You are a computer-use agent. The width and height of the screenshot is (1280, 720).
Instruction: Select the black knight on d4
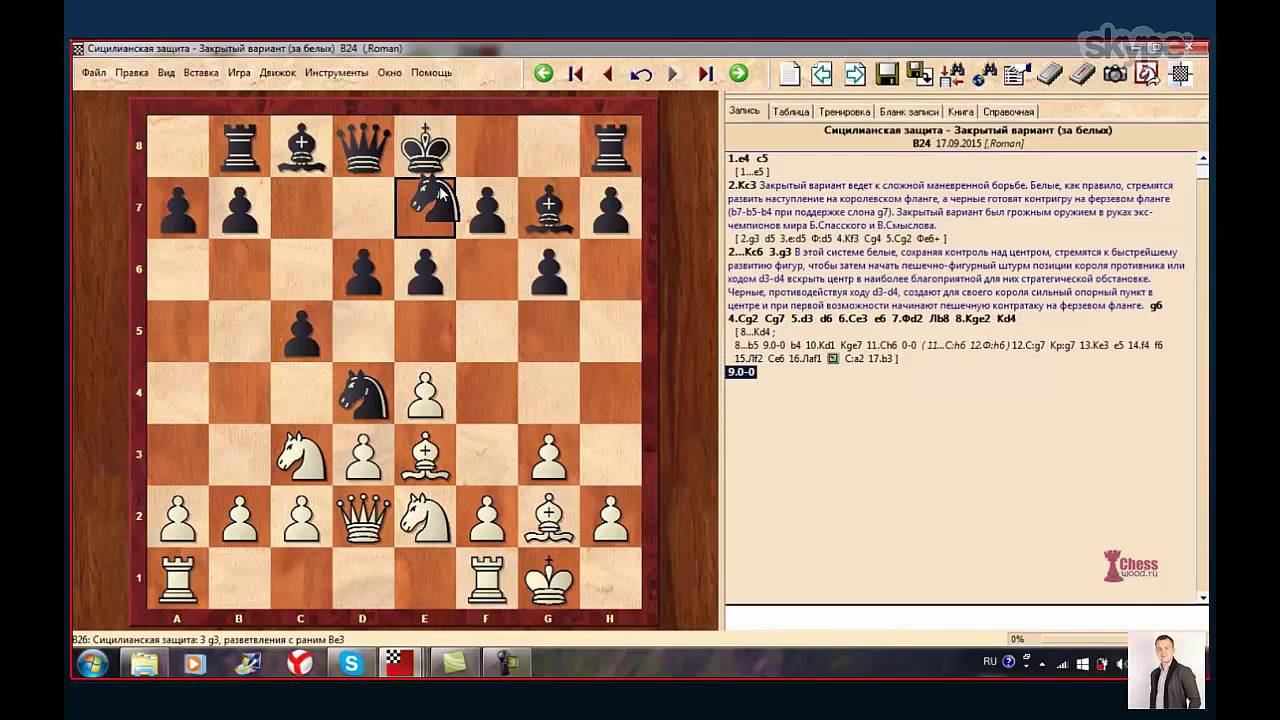(x=363, y=394)
